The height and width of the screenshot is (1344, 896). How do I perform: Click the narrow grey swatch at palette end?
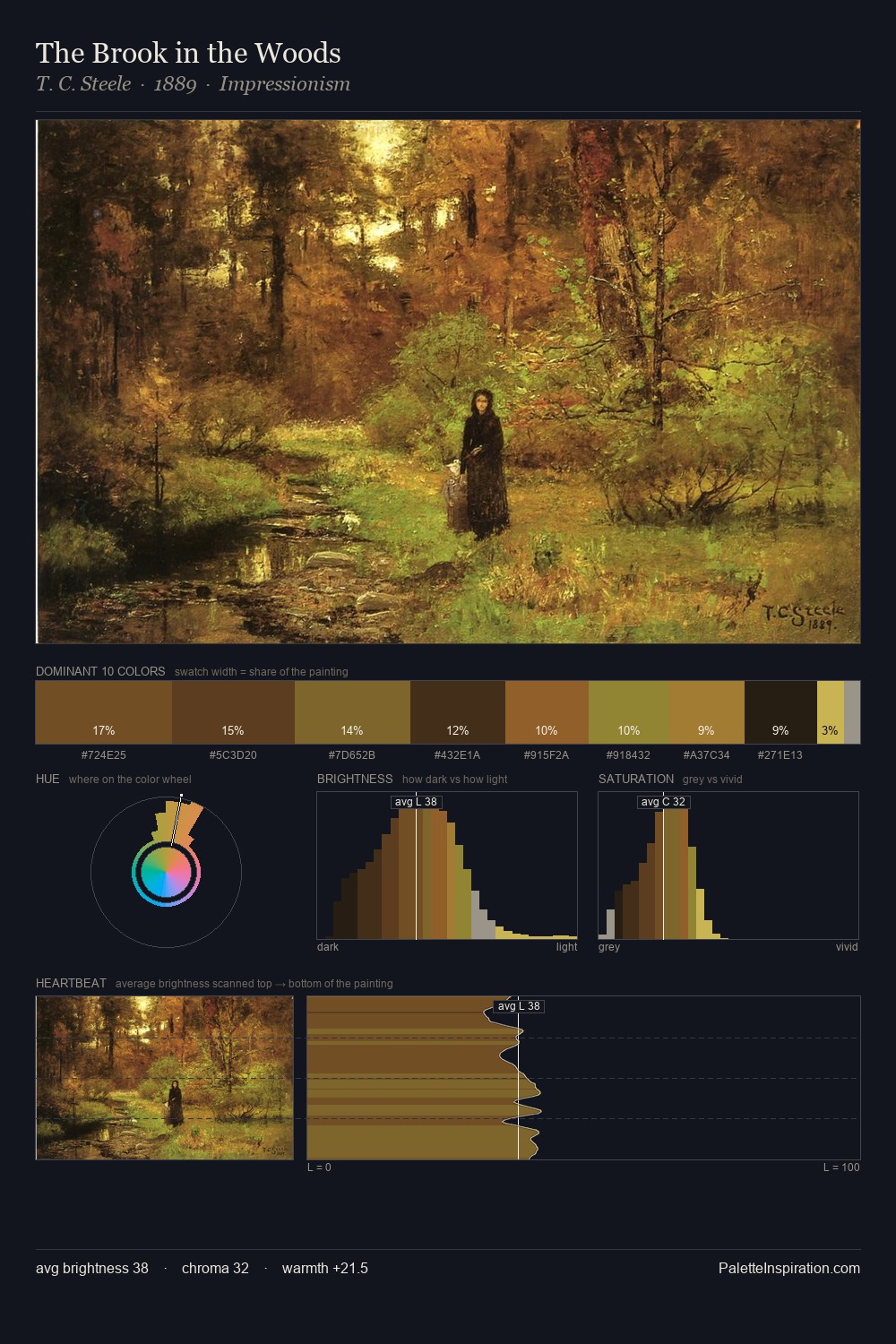(852, 712)
